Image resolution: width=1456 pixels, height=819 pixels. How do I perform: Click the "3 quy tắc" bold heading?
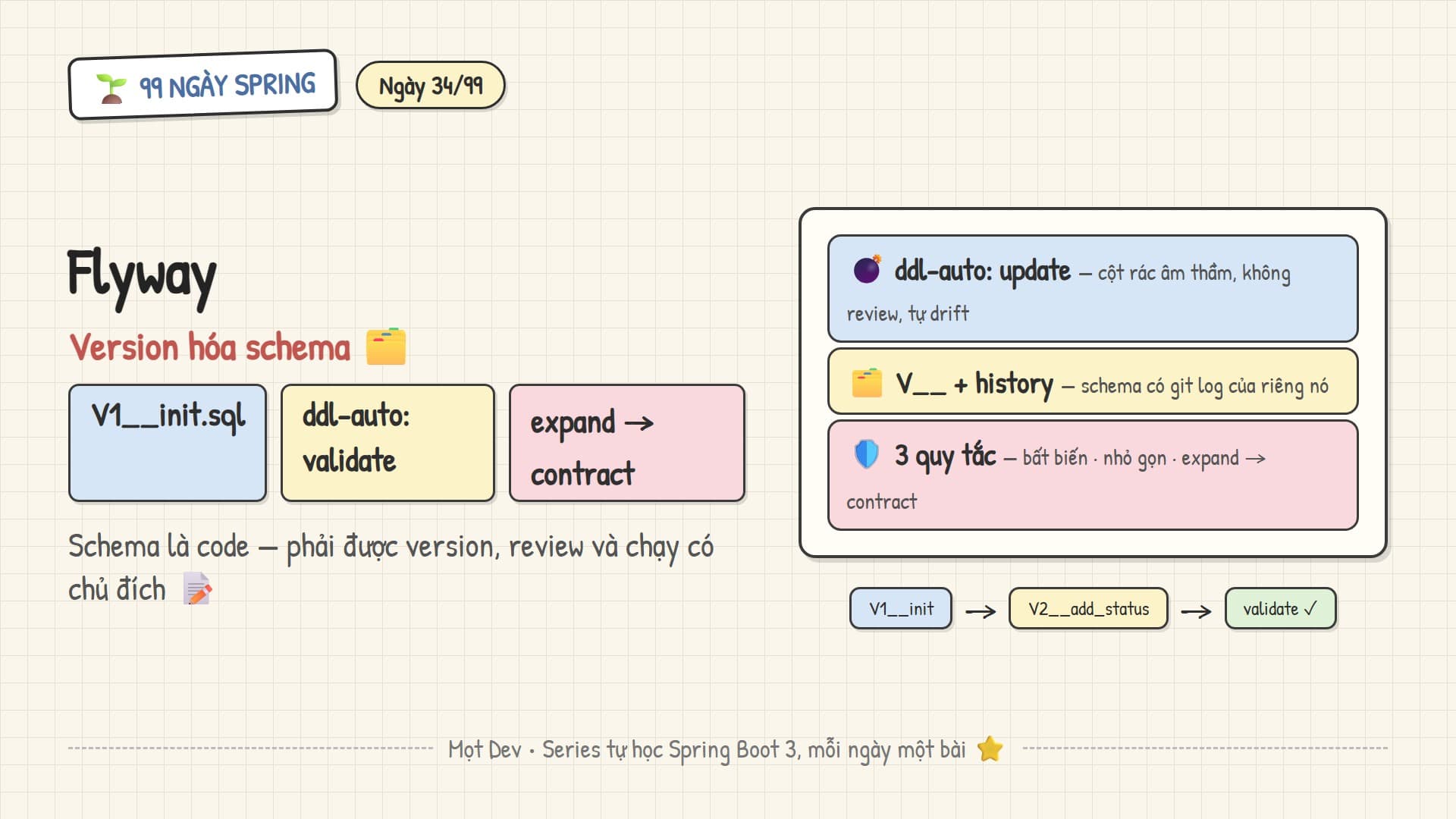[946, 456]
